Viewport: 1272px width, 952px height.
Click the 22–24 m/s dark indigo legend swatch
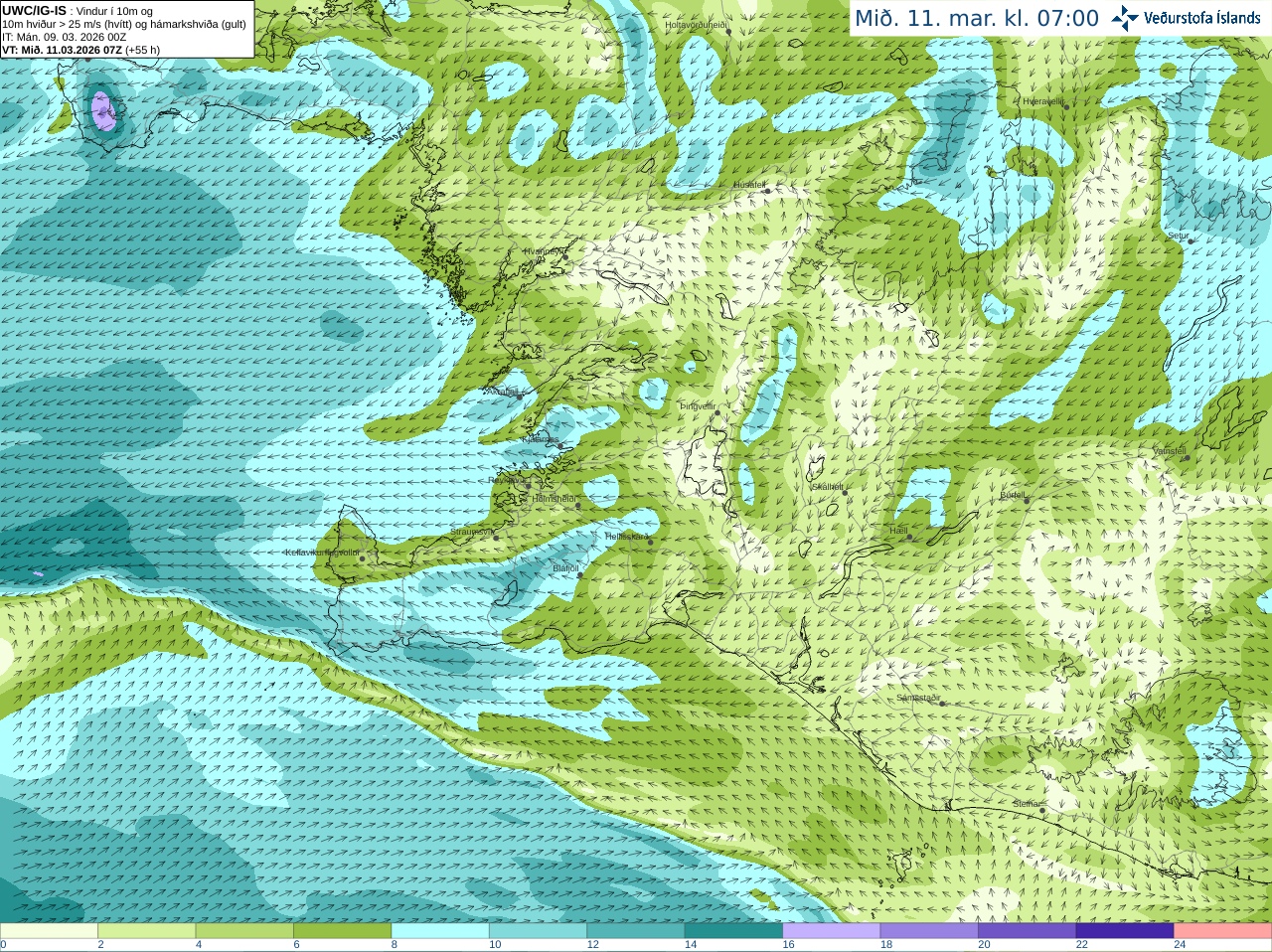coord(1125,931)
